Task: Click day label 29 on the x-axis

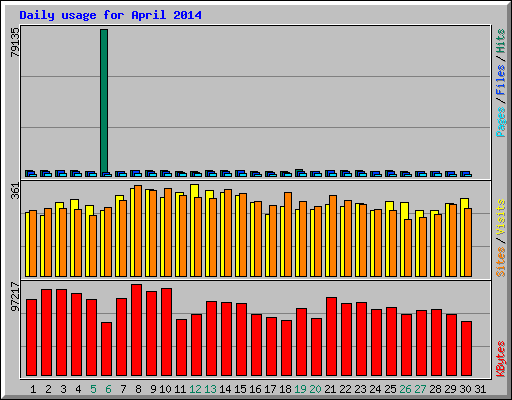Action: point(450,389)
